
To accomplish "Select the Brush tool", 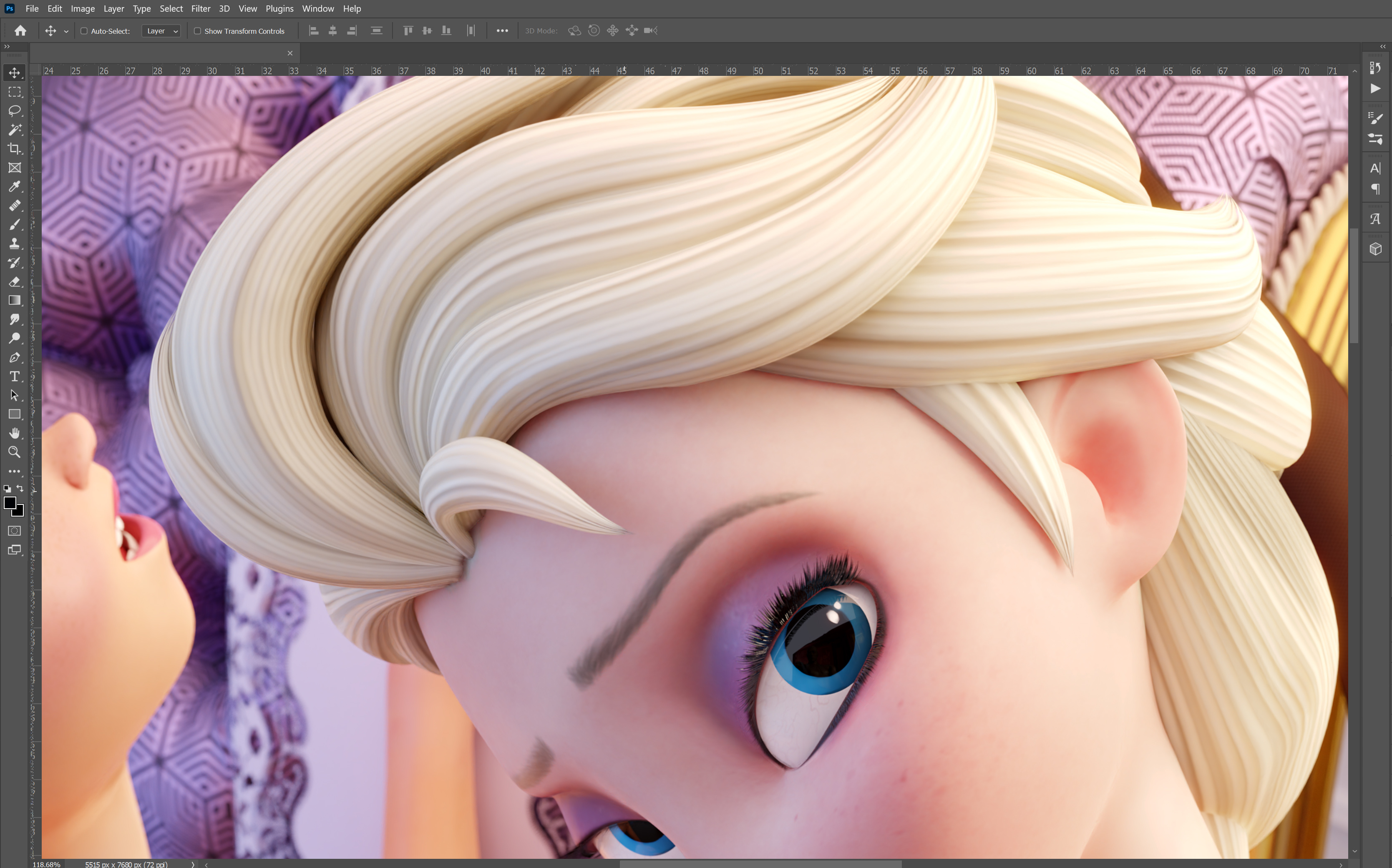I will click(x=14, y=224).
